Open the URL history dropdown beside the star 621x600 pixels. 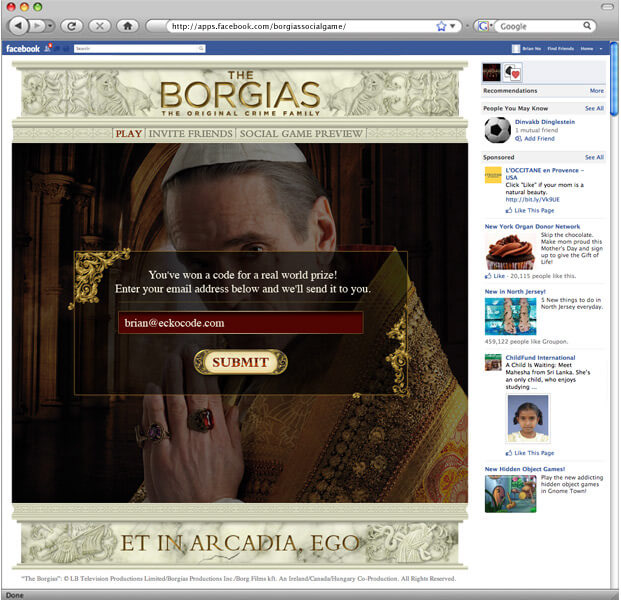[x=453, y=26]
